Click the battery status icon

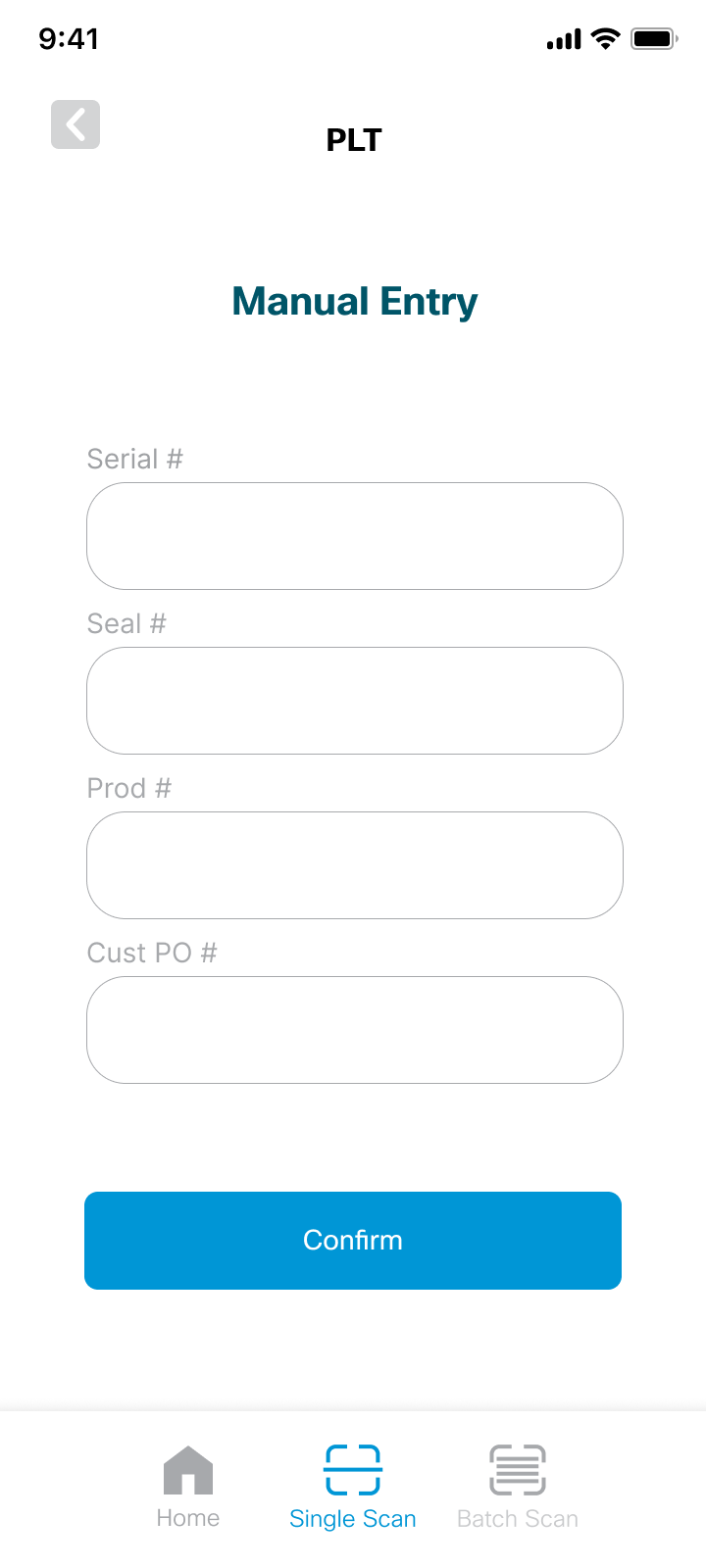(x=653, y=39)
